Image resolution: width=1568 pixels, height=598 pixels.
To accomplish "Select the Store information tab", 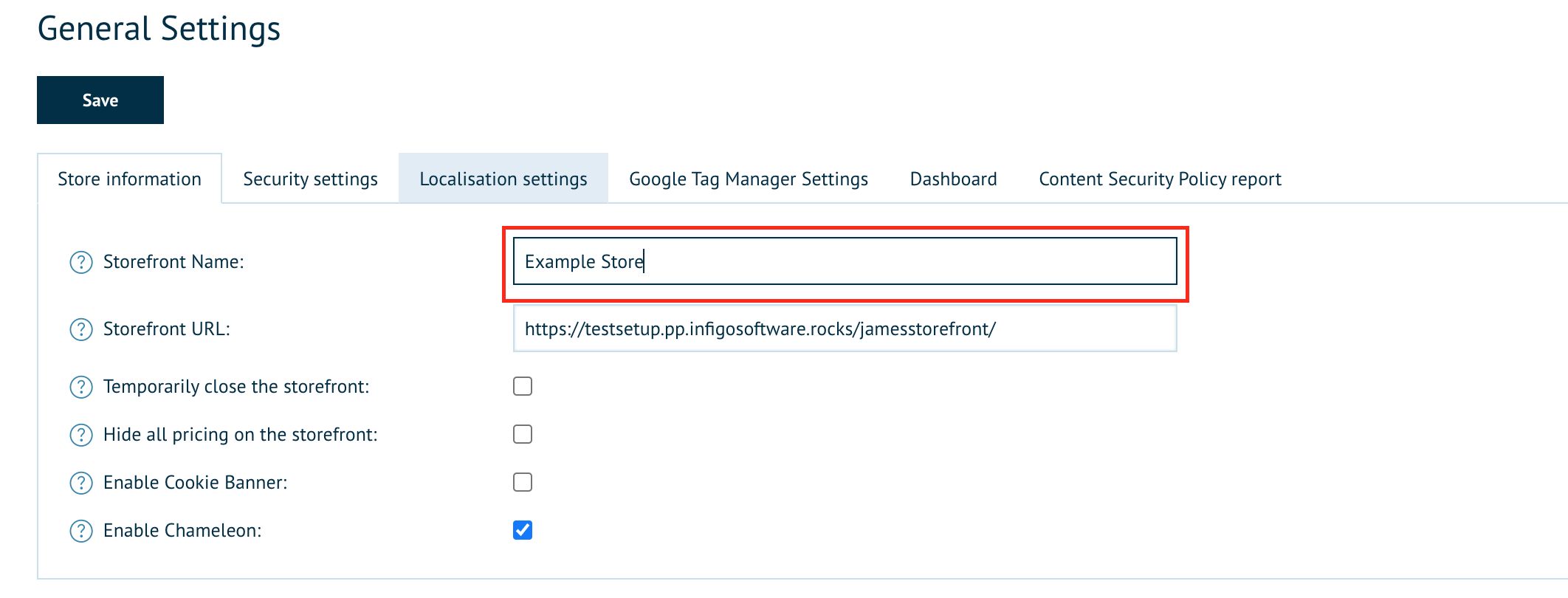I will click(x=129, y=179).
